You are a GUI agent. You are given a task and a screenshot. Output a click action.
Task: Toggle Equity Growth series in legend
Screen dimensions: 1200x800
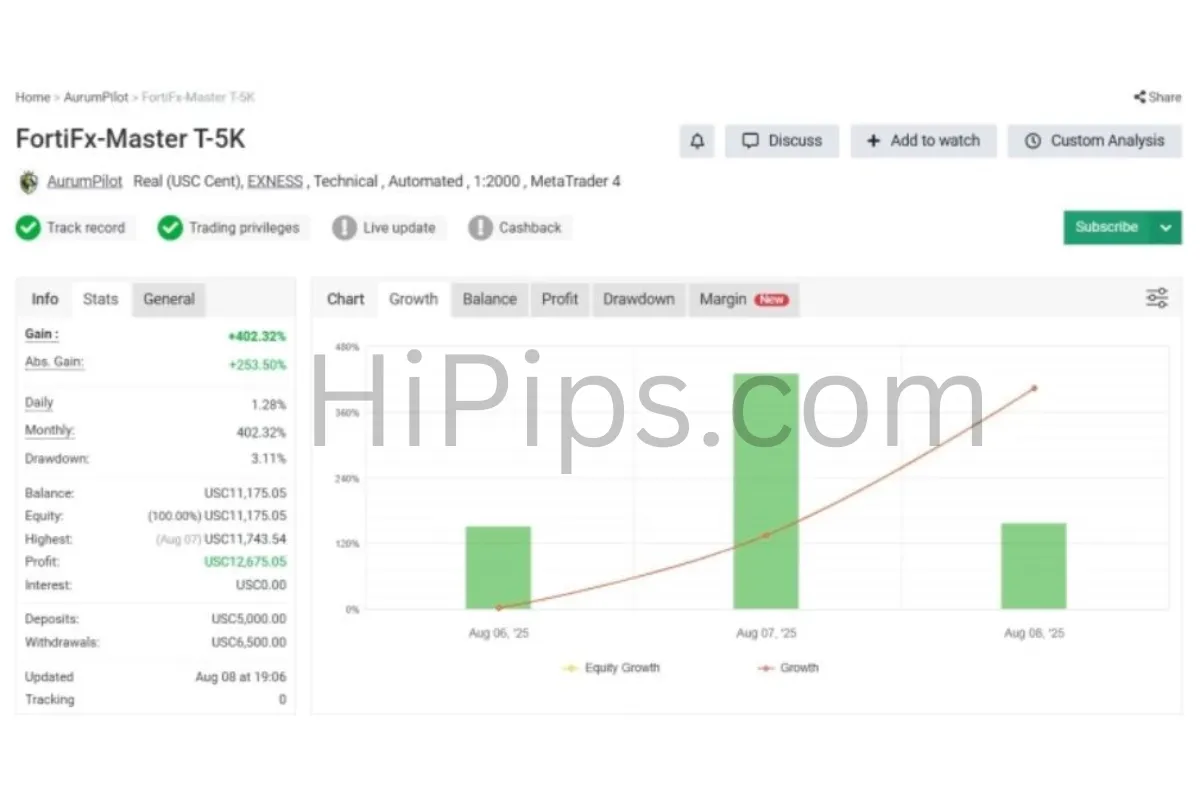(x=611, y=668)
